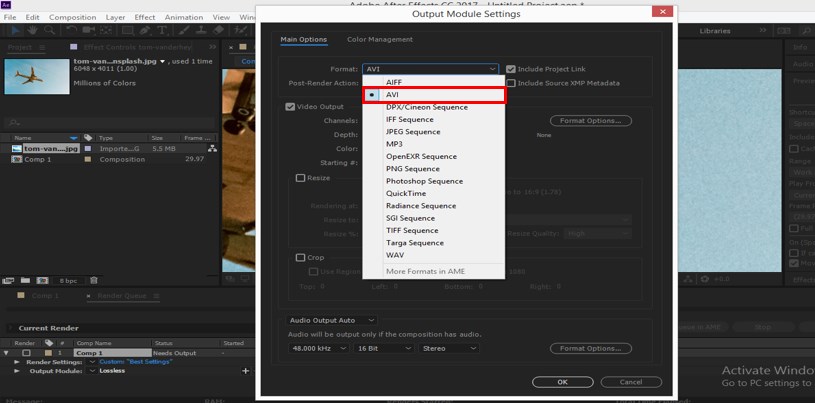Select the Clone Stamp tool

[x=202, y=30]
